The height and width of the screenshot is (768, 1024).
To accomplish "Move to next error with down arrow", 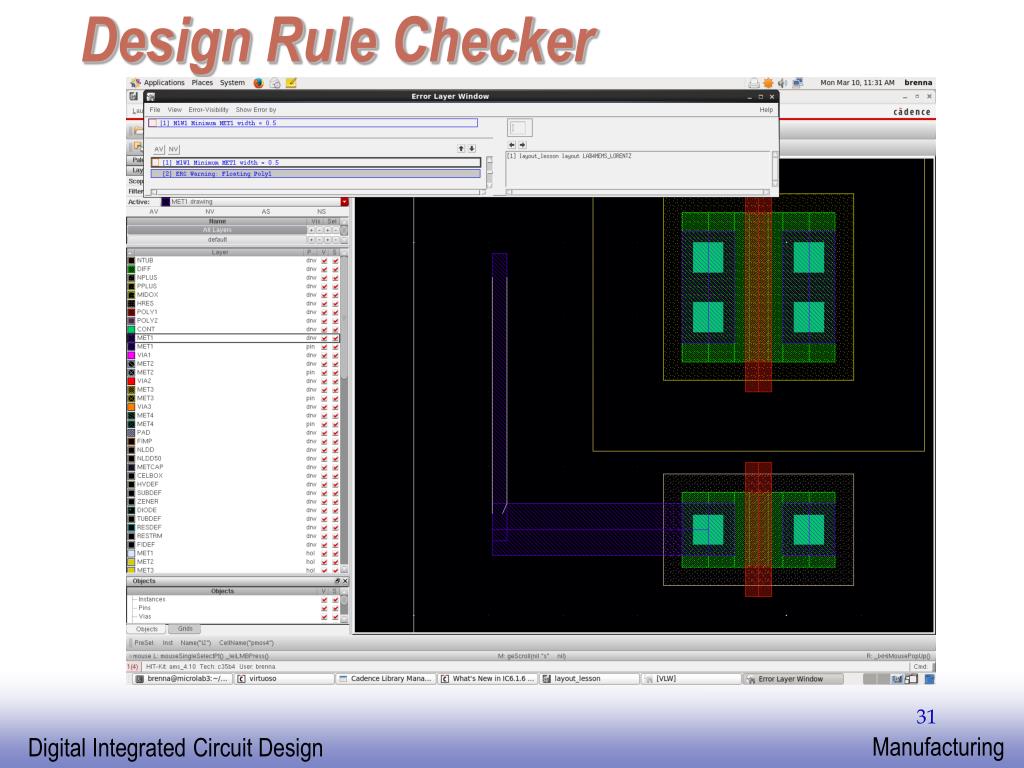I will point(472,149).
